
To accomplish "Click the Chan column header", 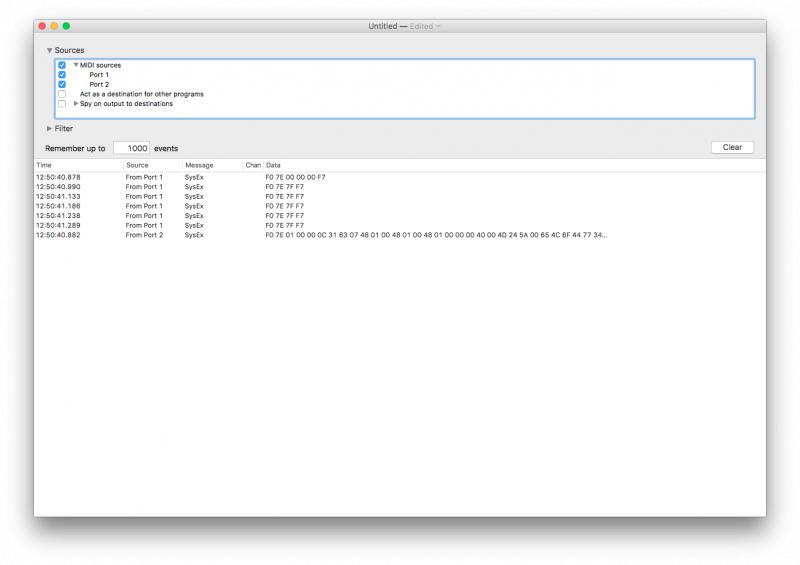I will [253, 165].
